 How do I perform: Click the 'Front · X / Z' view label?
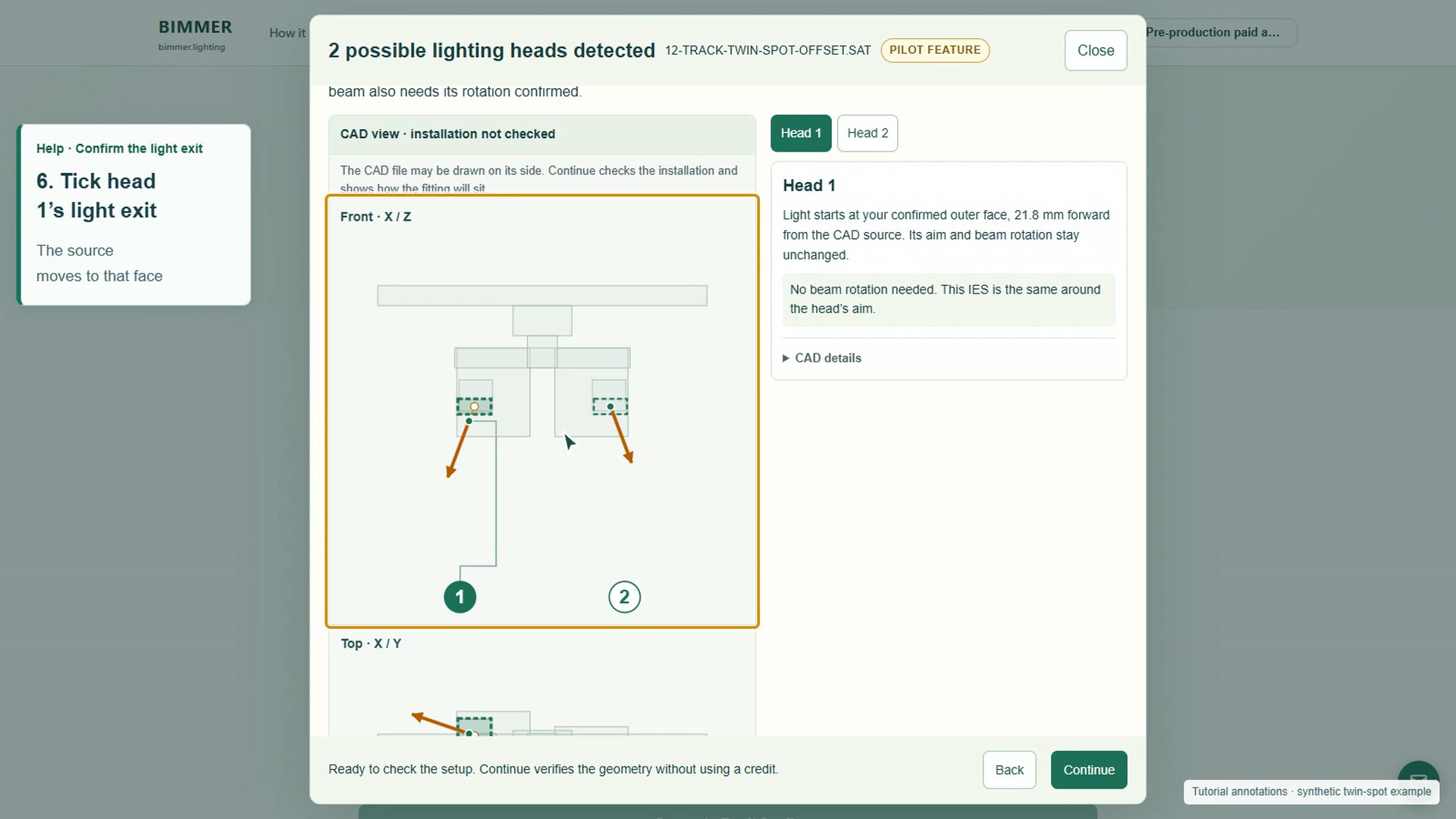point(376,217)
